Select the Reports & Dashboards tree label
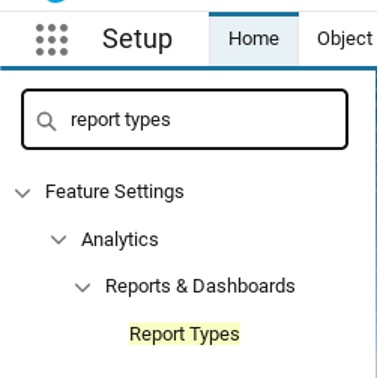The image size is (378, 378). (200, 286)
